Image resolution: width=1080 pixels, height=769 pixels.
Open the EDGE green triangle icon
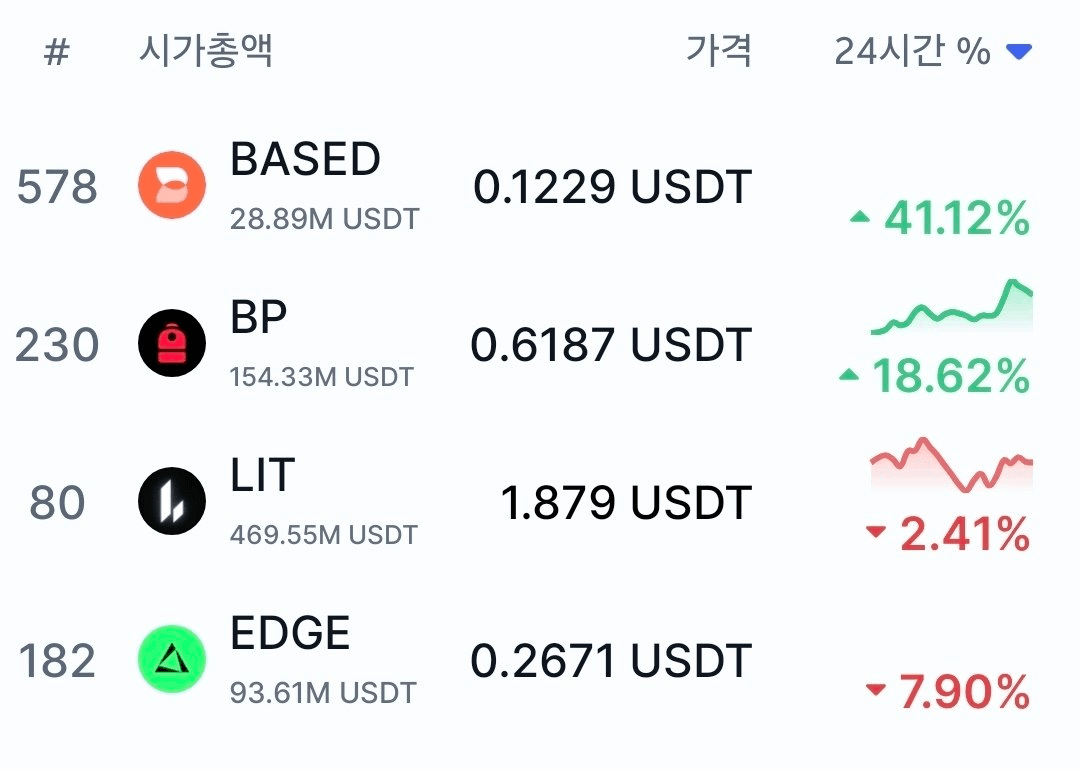click(172, 659)
